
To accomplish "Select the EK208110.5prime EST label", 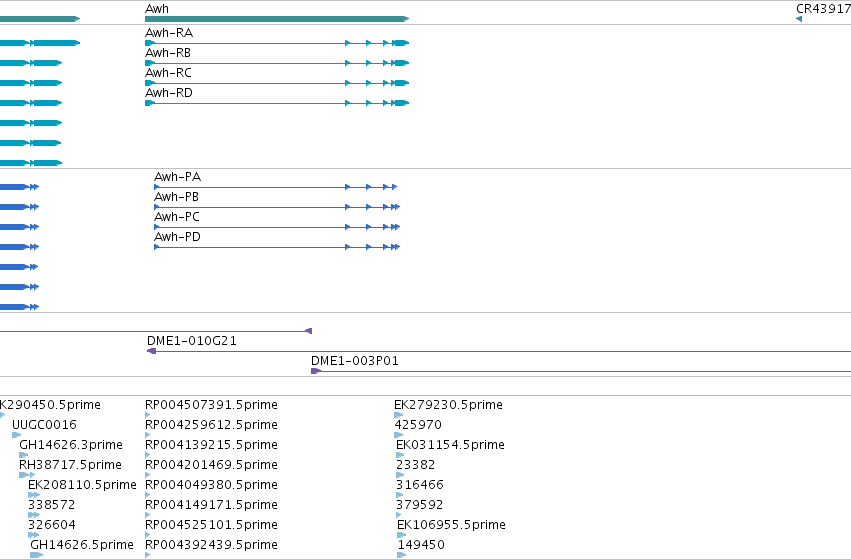I will point(82,485).
